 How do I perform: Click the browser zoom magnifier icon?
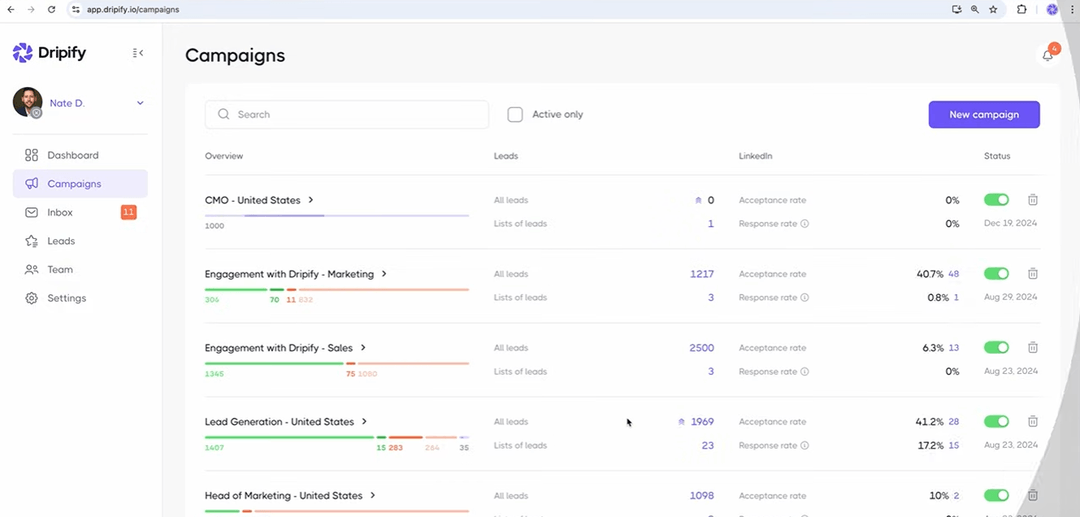[x=975, y=10]
